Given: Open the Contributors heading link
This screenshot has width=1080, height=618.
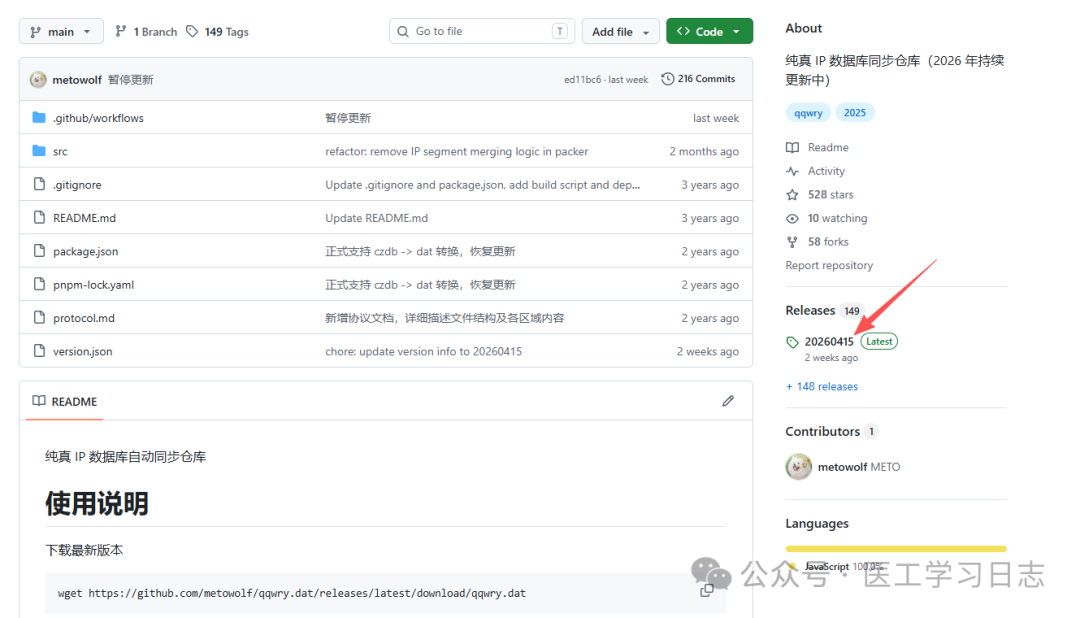Looking at the screenshot, I should pos(822,431).
